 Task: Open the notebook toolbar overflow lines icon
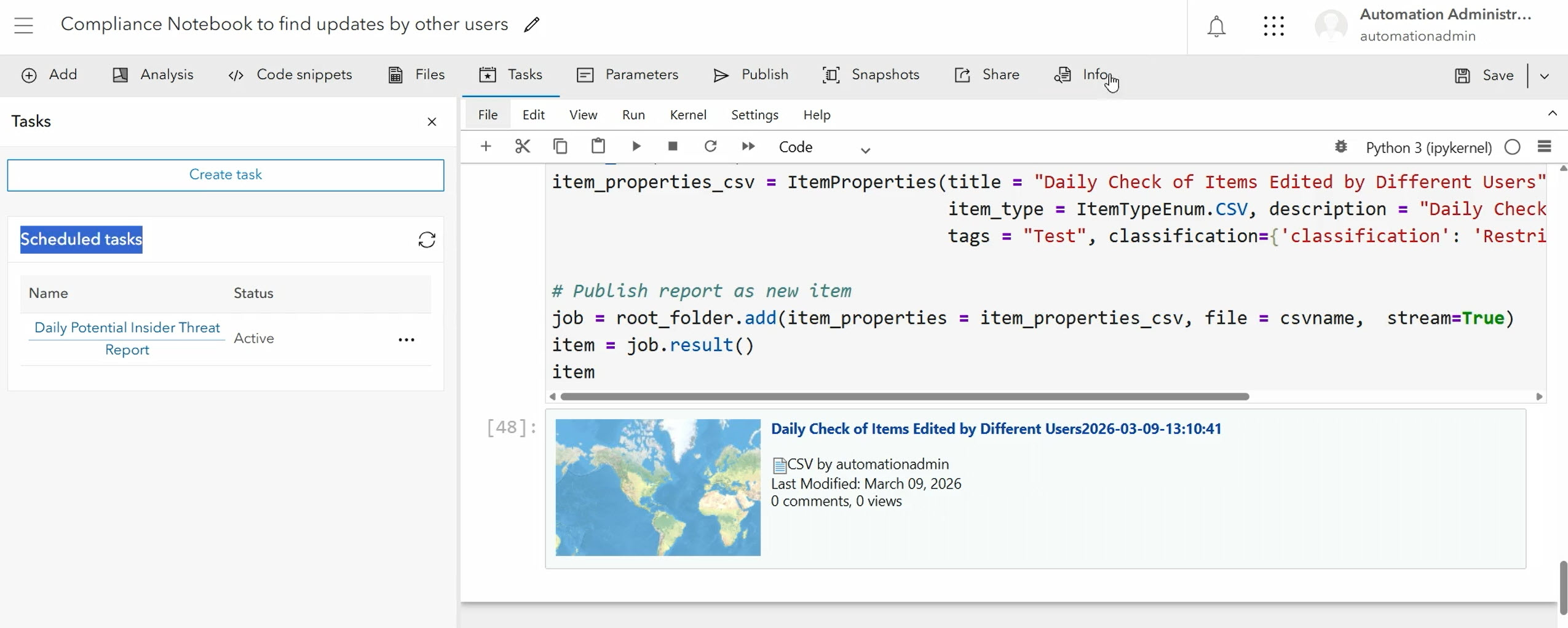tap(1544, 147)
